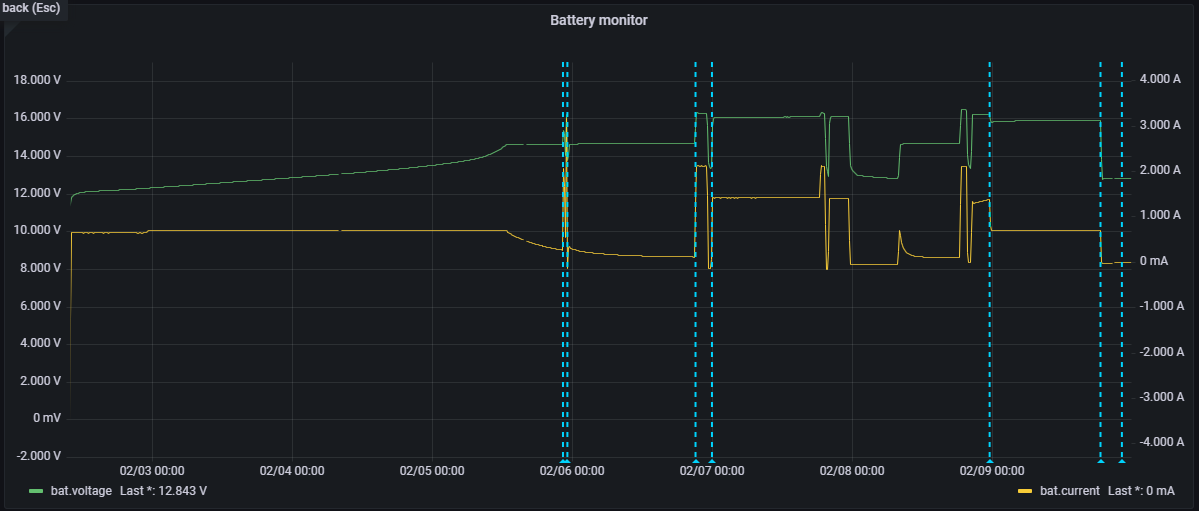1199x511 pixels.
Task: Click the 4.000 A right axis label
Action: coord(1161,80)
